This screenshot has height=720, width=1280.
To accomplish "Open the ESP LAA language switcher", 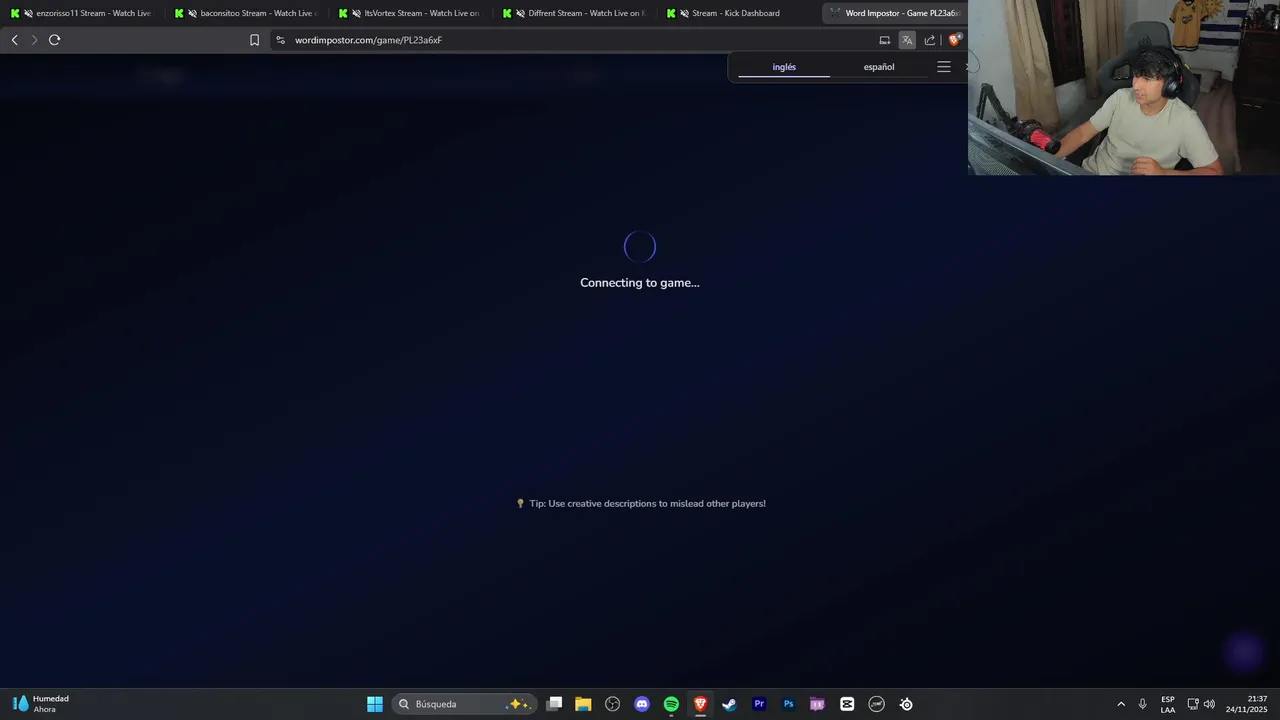I will [x=1168, y=704].
